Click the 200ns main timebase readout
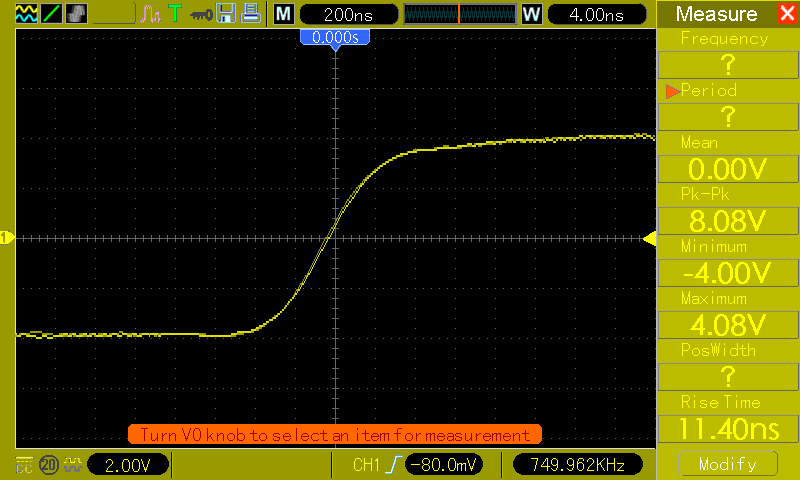Screen dimensions: 800x480 pyautogui.click(x=349, y=14)
